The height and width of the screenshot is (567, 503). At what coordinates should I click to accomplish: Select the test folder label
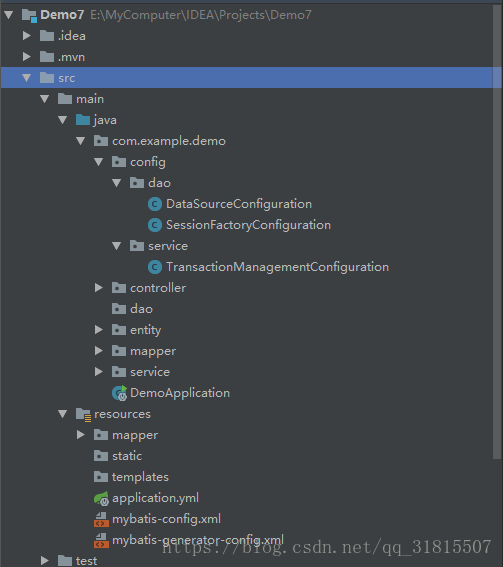click(x=86, y=561)
